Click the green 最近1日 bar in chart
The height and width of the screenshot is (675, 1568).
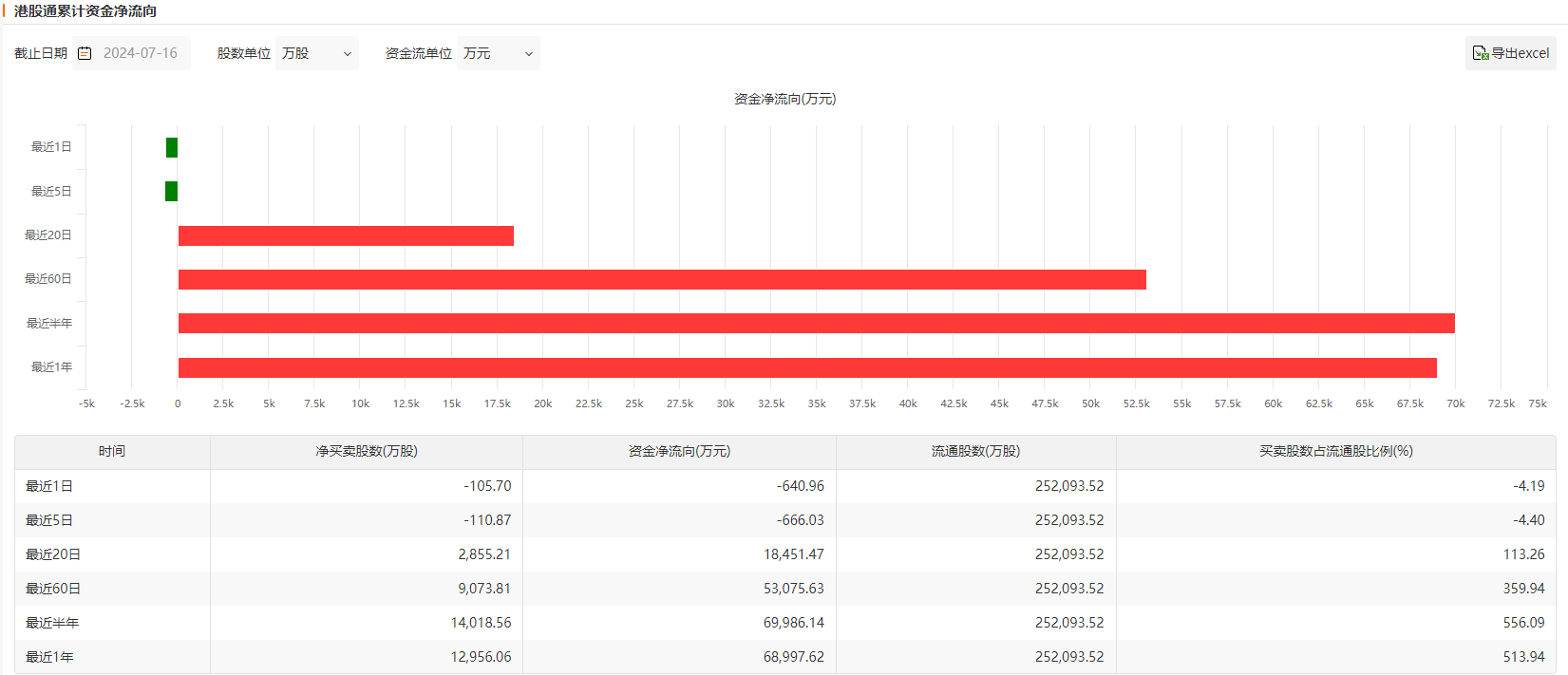[172, 147]
